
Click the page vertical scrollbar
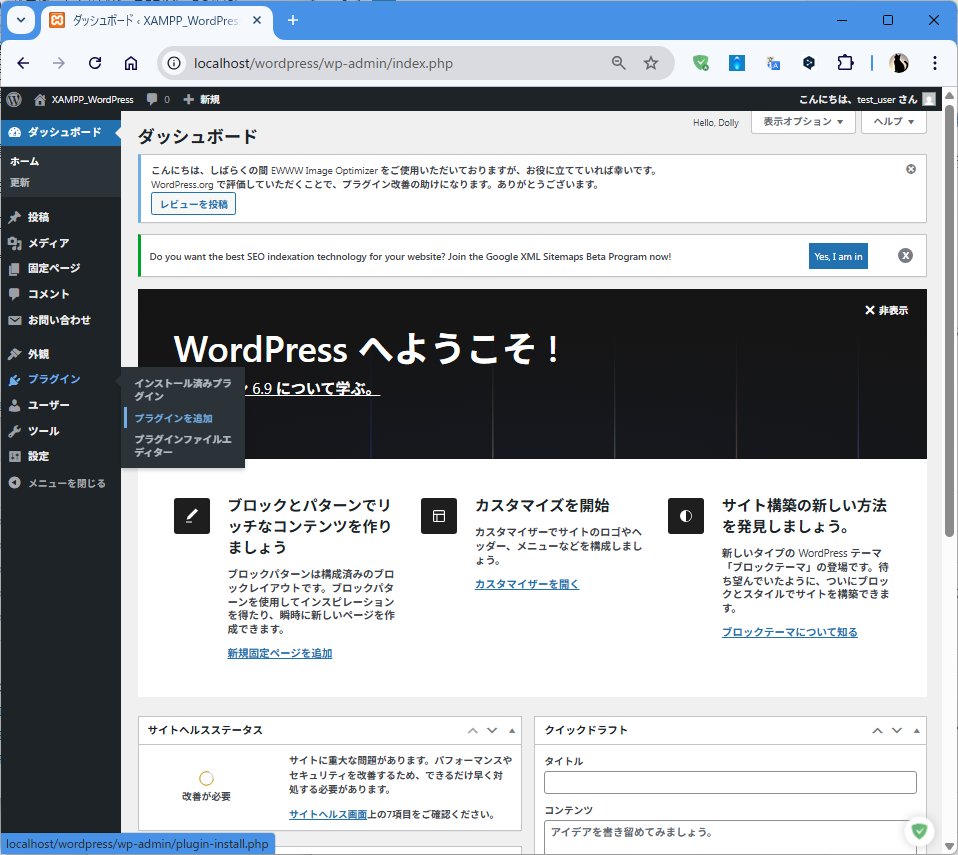point(949,400)
